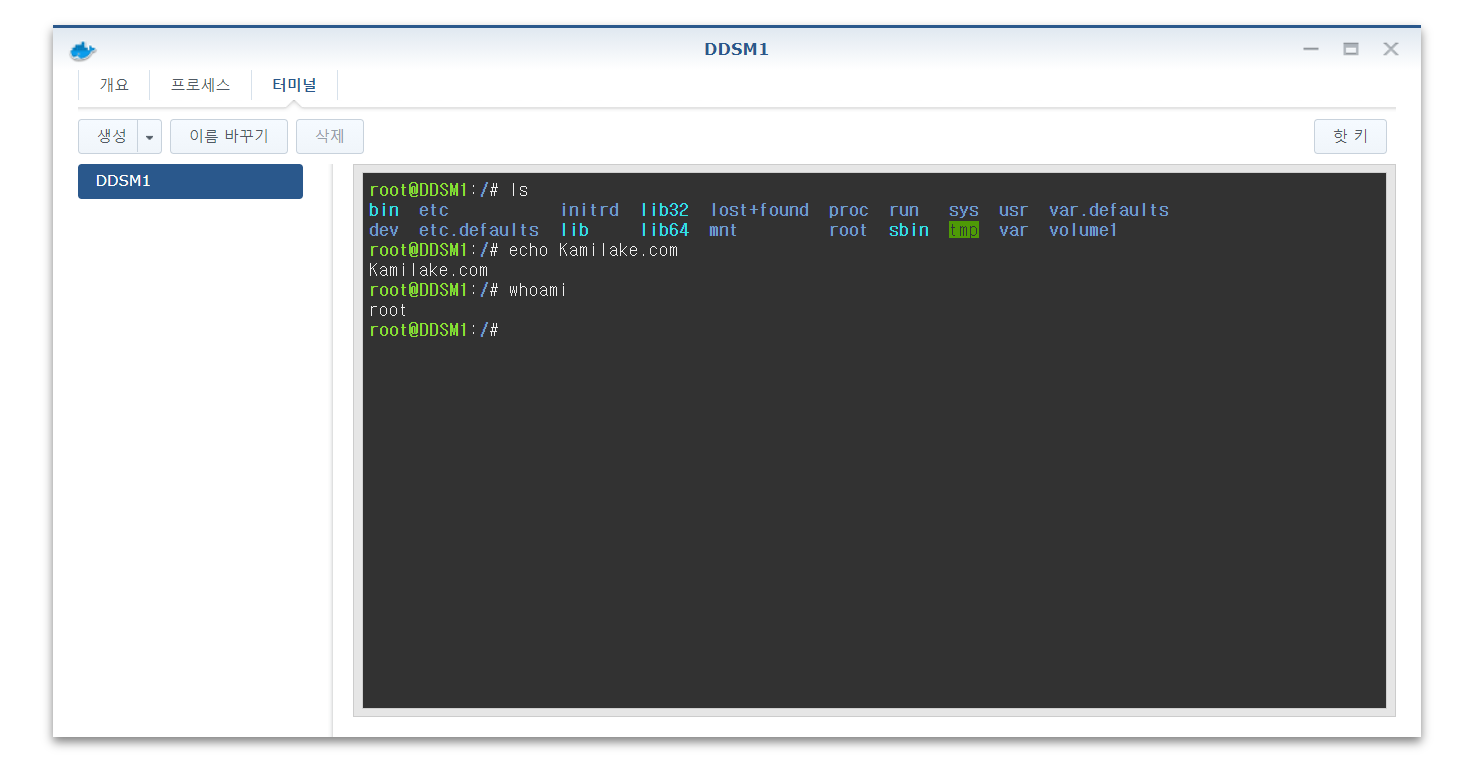Viewport: 1466px width, 778px height.
Task: Click the DDSM1 window title text
Action: (736, 49)
